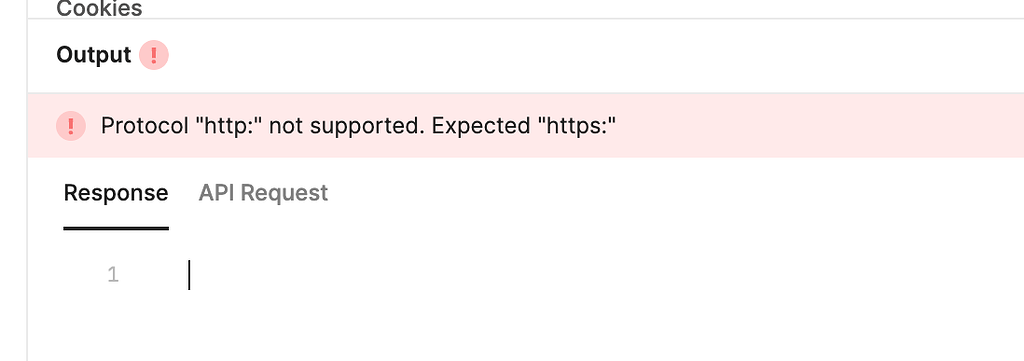Click the quoted "http:" text in error
This screenshot has height=361, width=1024.
click(x=229, y=125)
